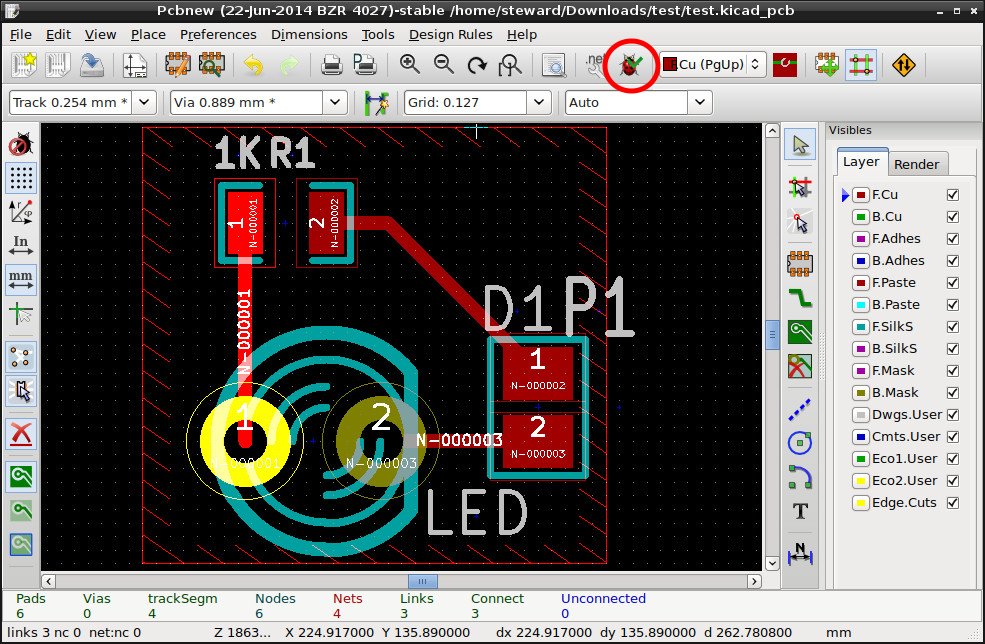The height and width of the screenshot is (644, 985).
Task: Select the Add text tool
Action: [x=800, y=511]
